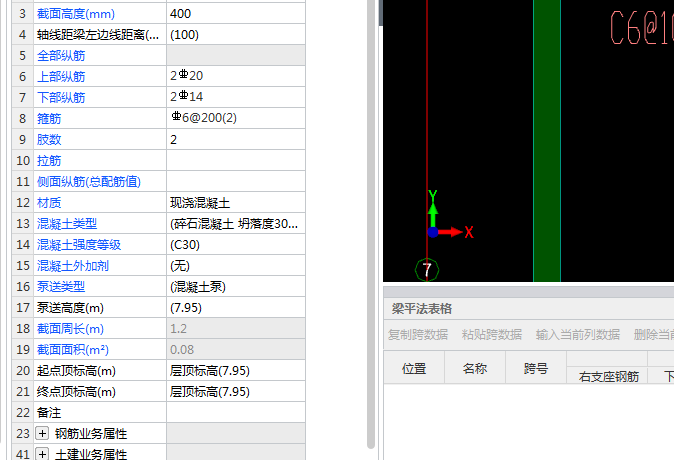Open the 泵送类型 (混凝土泵) field

tap(236, 287)
